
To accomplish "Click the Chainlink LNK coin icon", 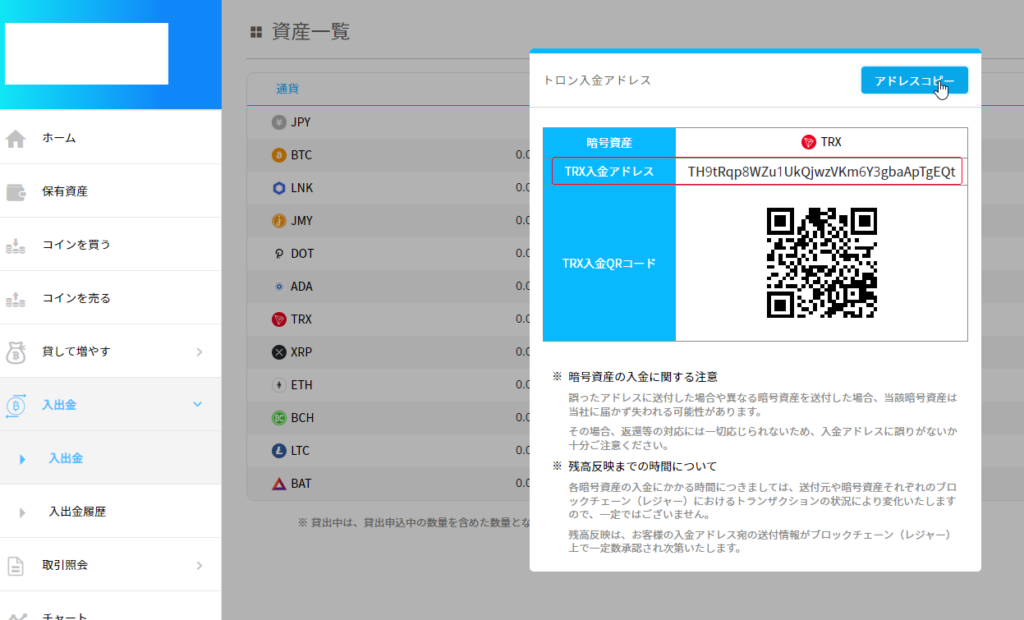I will click(x=279, y=188).
